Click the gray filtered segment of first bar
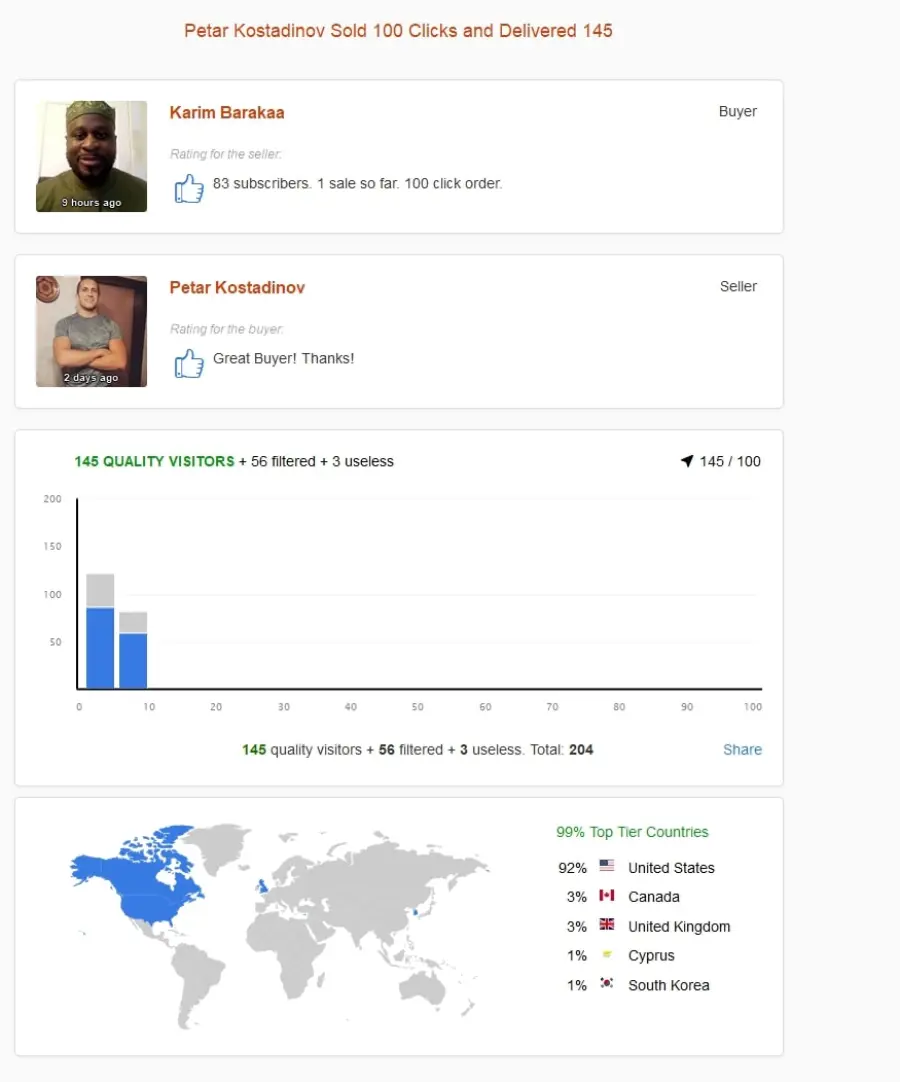The height and width of the screenshot is (1082, 900). tap(100, 590)
